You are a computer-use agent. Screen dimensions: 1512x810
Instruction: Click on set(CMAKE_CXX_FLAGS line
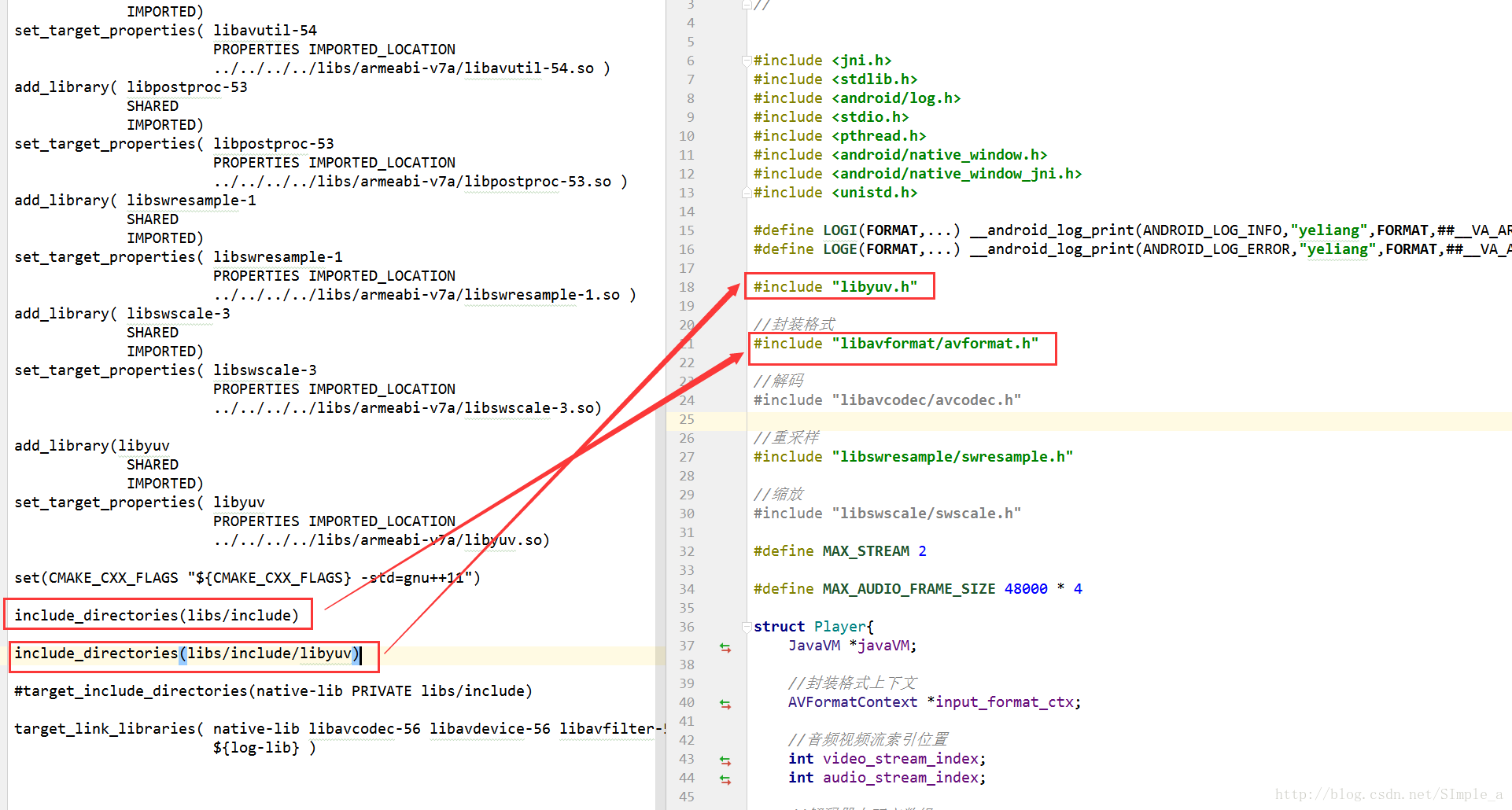247,577
